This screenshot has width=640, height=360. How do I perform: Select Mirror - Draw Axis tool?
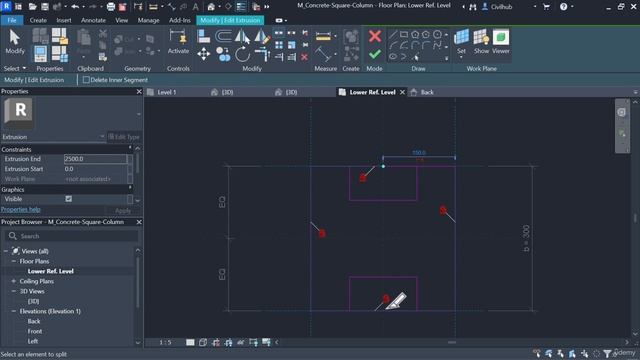coord(262,37)
